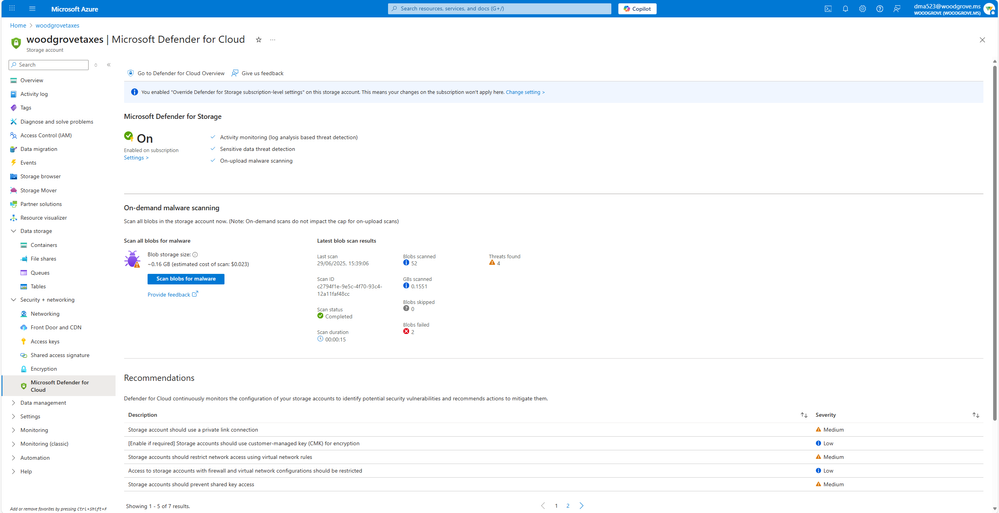Viewport: 999px width, 513px height.
Task: Open Cloud Shell from the top bar
Action: [828, 8]
